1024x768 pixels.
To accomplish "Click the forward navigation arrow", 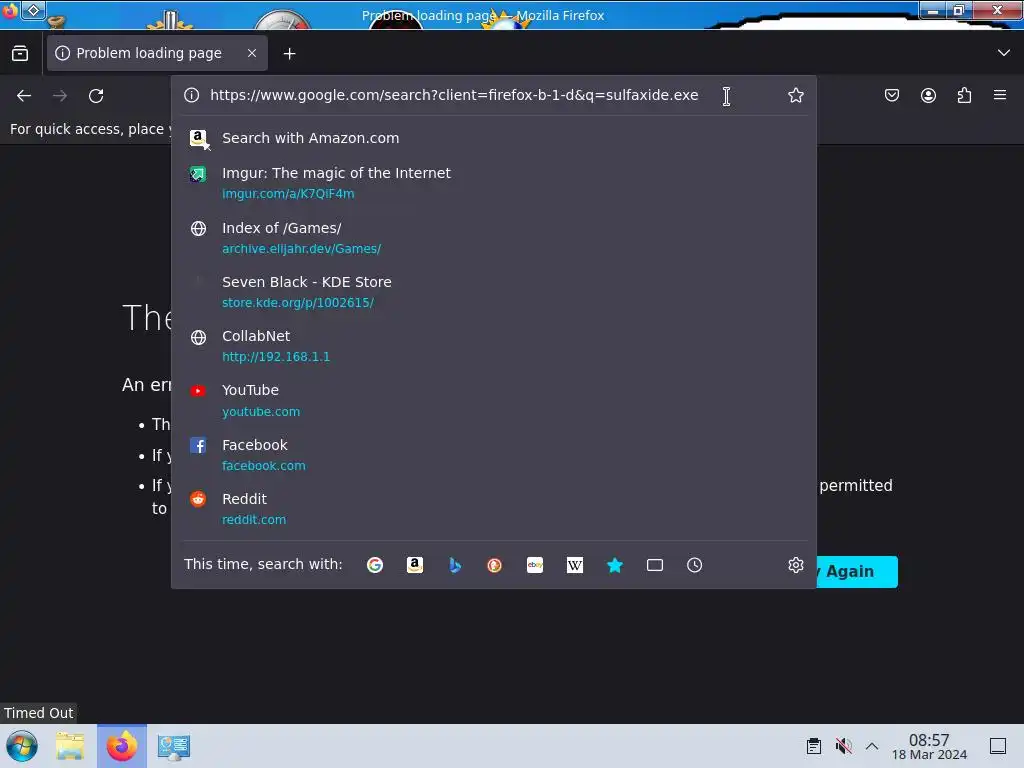I will pyautogui.click(x=60, y=96).
